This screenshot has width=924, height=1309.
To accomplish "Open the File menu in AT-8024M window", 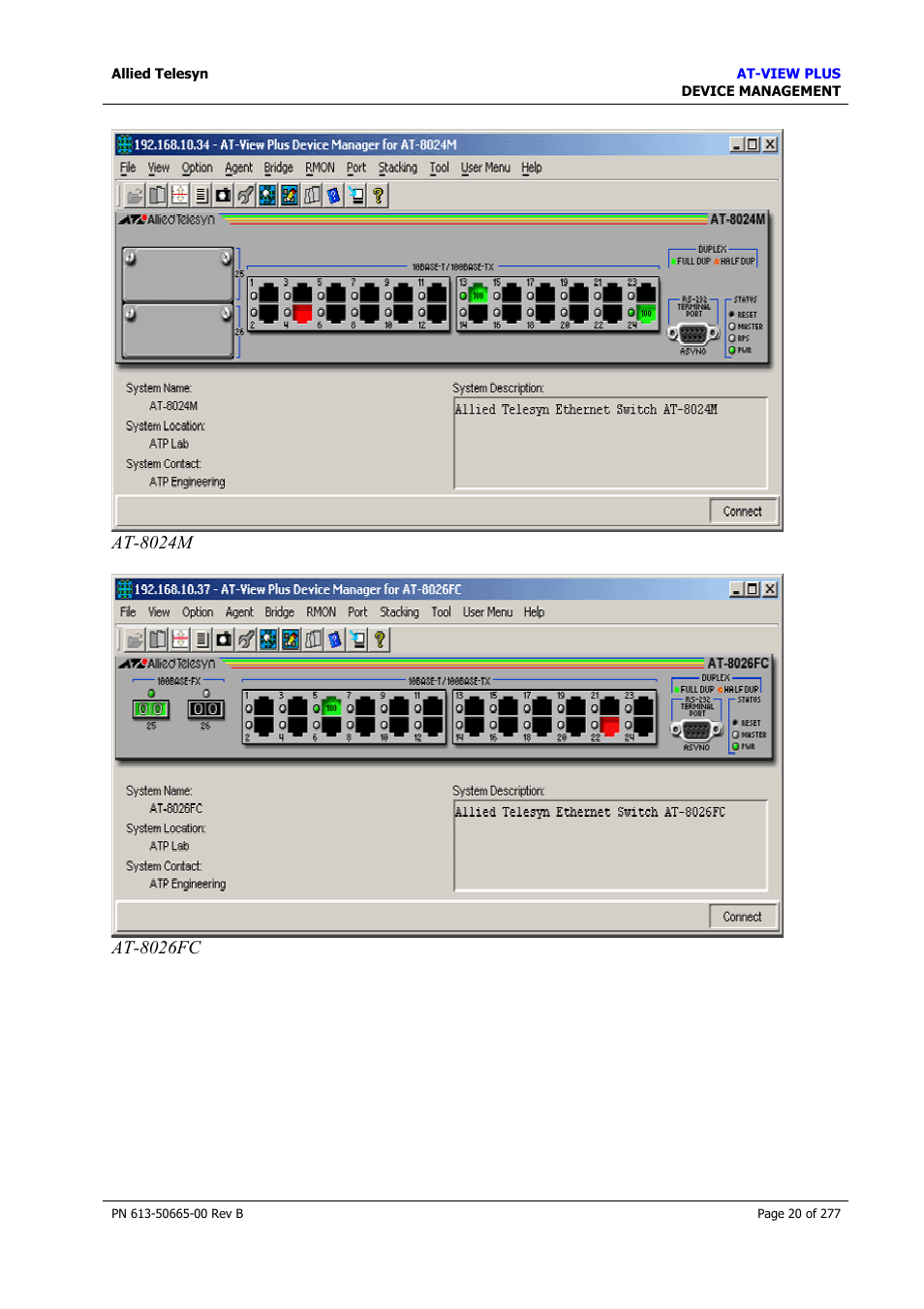I will (128, 168).
